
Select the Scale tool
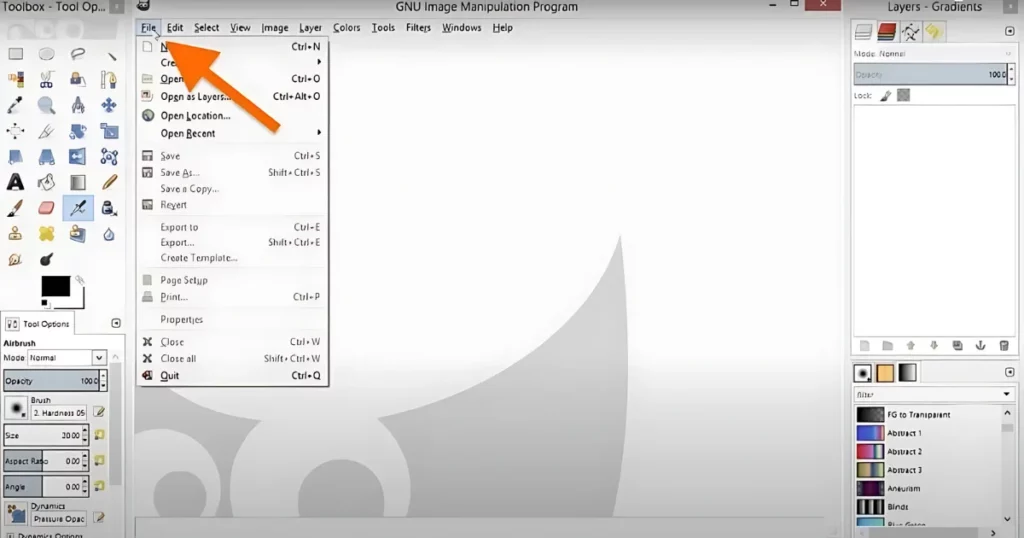click(x=109, y=131)
